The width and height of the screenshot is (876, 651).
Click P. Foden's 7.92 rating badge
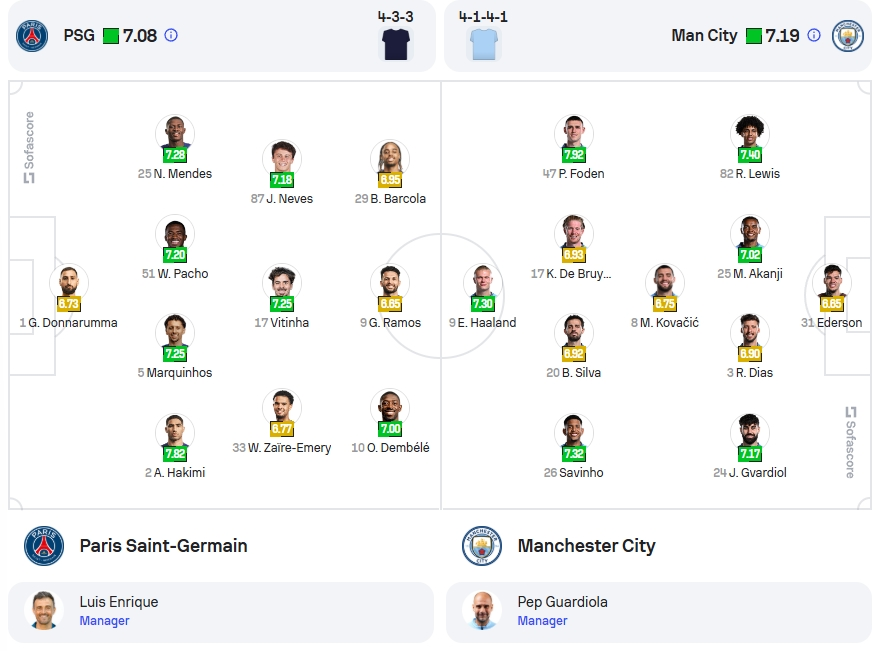[574, 155]
